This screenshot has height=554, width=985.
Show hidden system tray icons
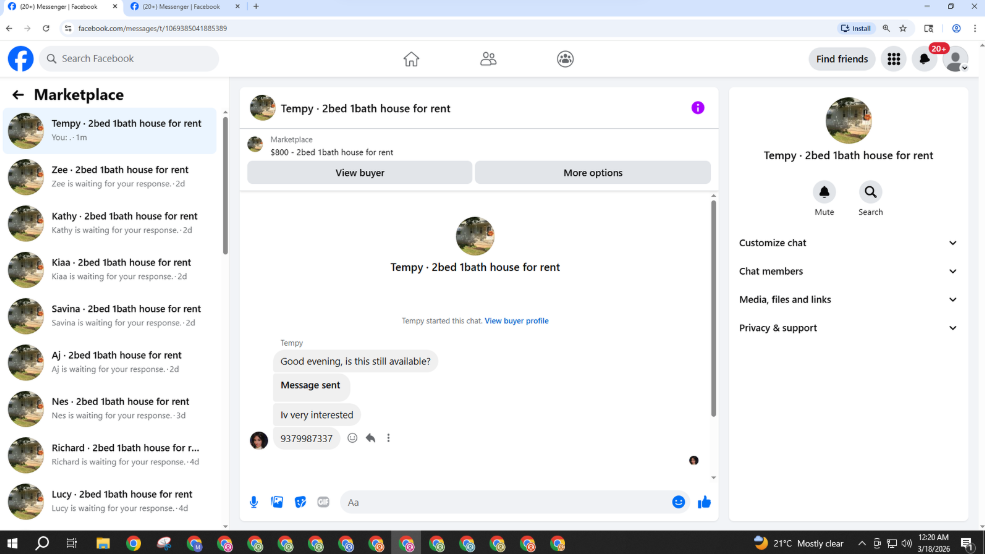click(862, 543)
